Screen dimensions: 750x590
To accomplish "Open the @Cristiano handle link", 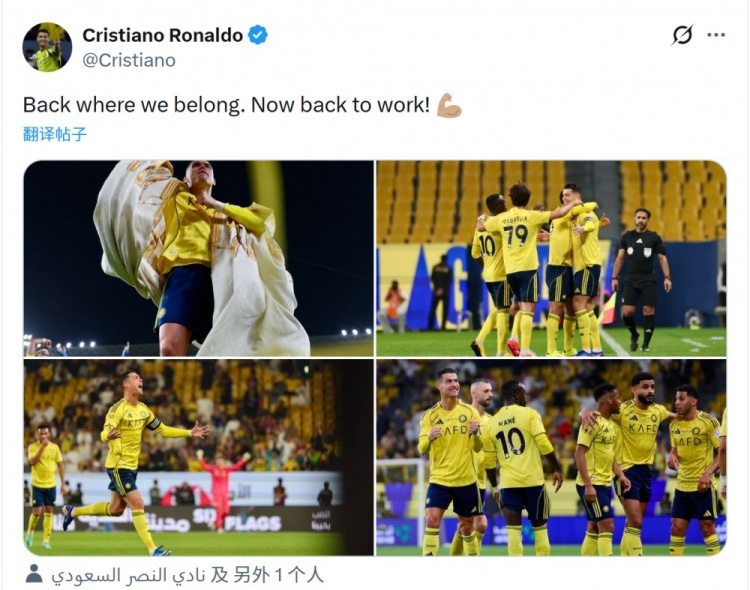I will (129, 60).
